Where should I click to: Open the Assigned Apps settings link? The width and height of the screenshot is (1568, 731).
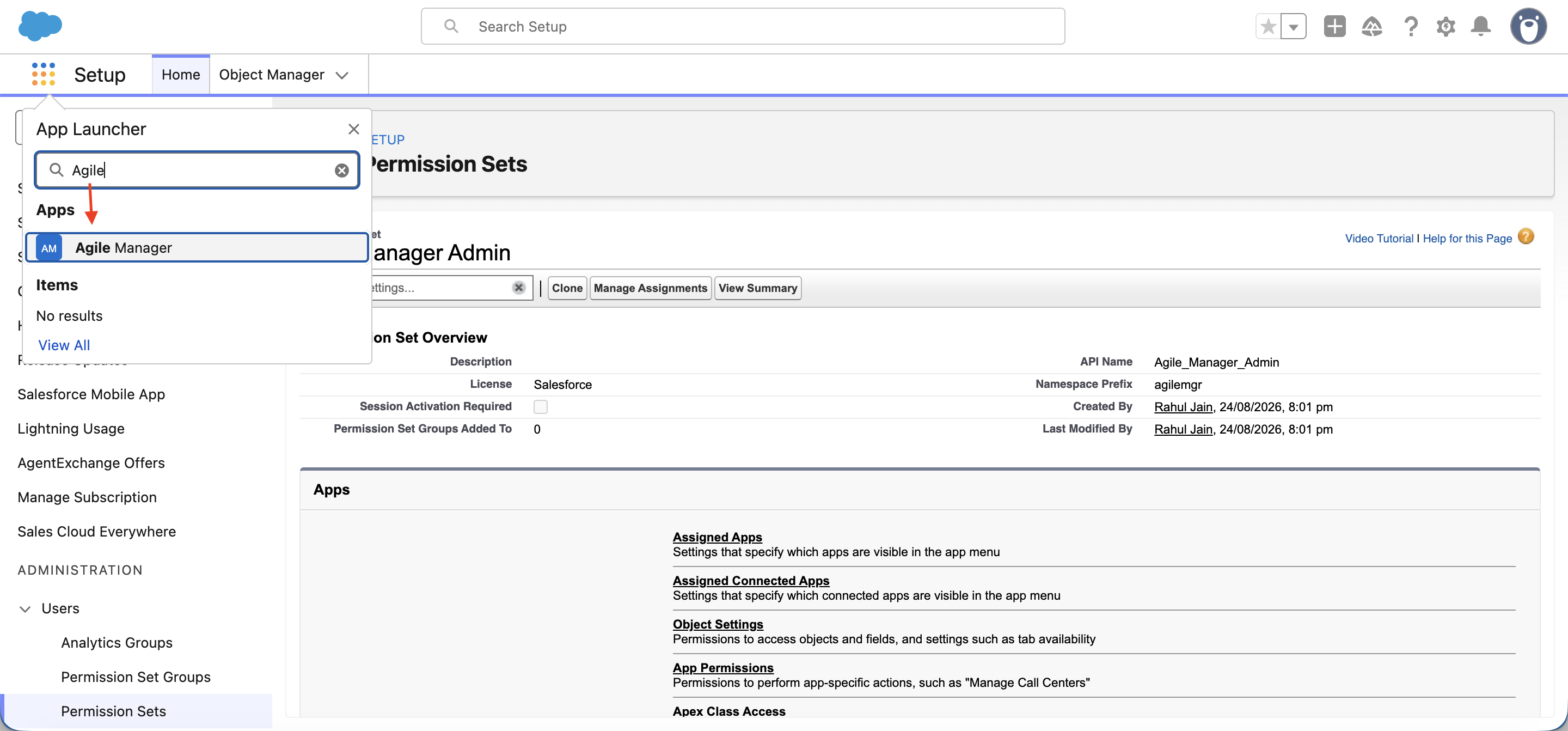(717, 537)
